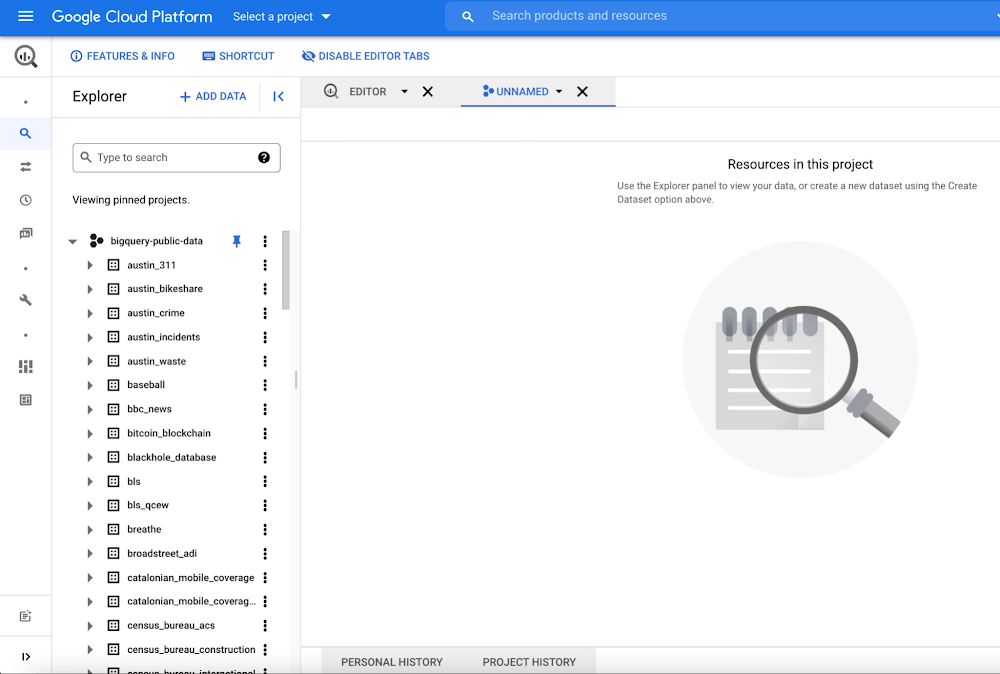This screenshot has height=674, width=1000.
Task: Expand the baseball dataset
Action: (89, 384)
